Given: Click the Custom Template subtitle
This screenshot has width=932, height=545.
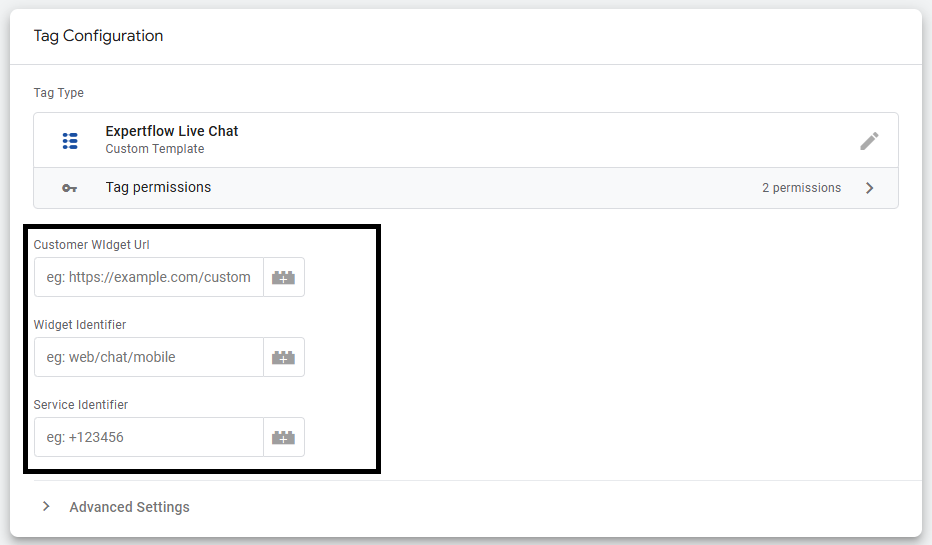Looking at the screenshot, I should click(155, 149).
